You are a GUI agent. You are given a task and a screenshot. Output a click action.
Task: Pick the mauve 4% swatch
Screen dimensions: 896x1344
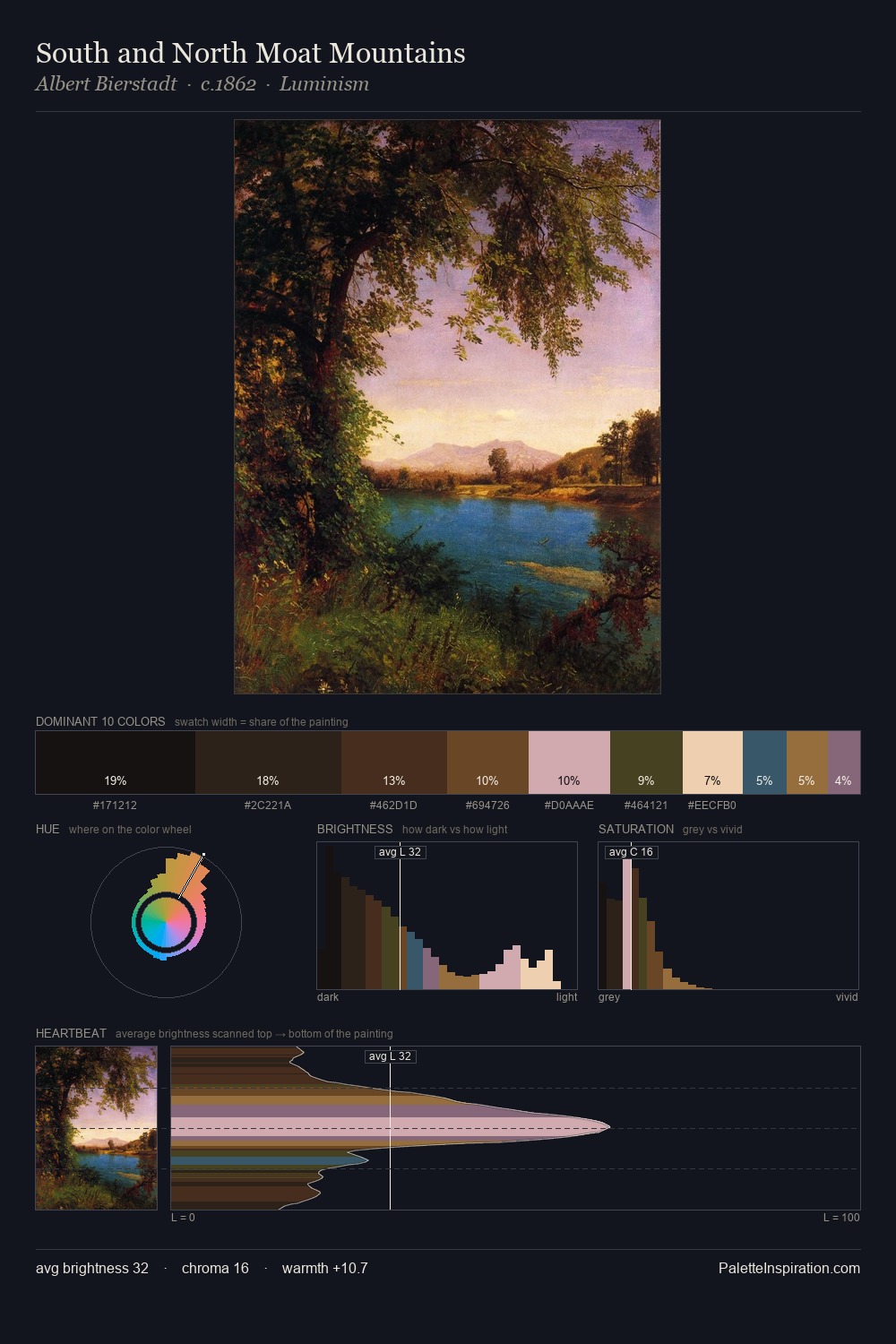point(844,762)
